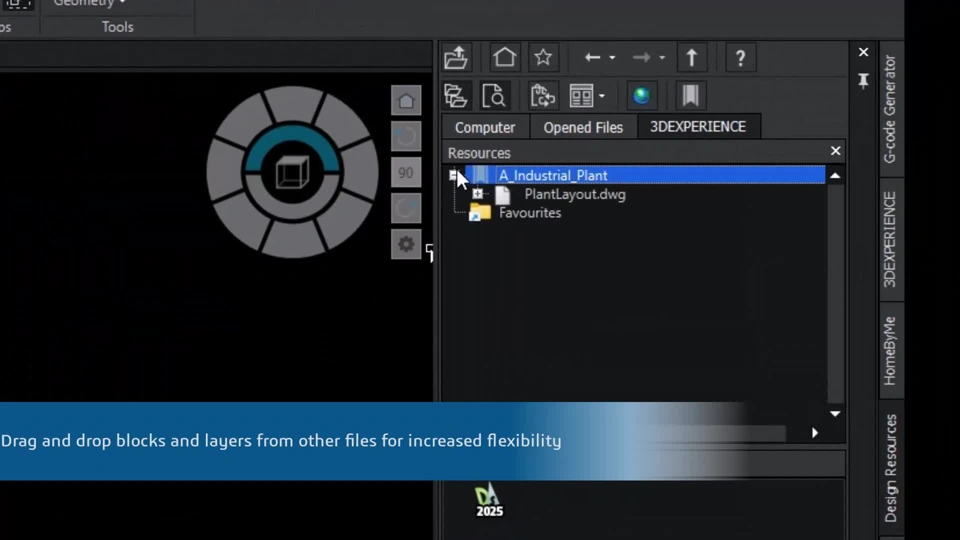The height and width of the screenshot is (540, 960).
Task: Click the top segment of view navigator ring
Action: click(293, 103)
